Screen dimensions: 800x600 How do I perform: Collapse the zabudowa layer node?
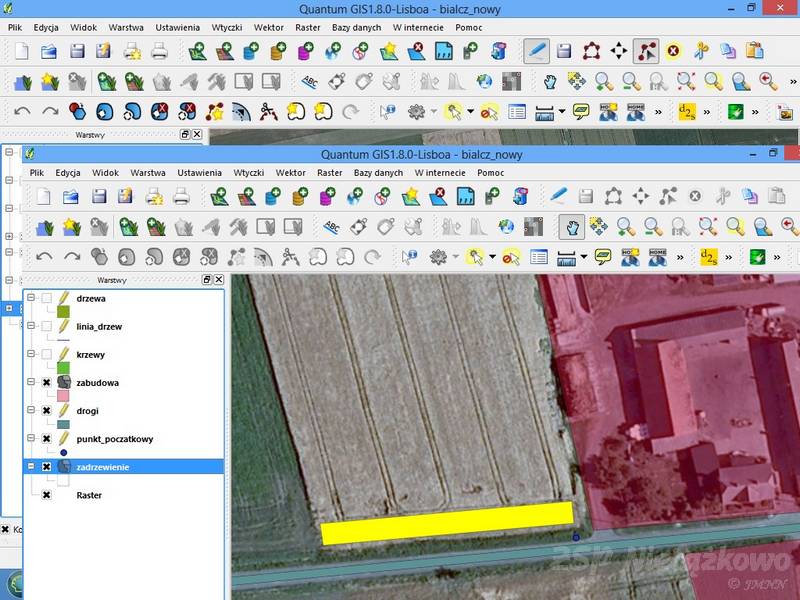point(31,381)
